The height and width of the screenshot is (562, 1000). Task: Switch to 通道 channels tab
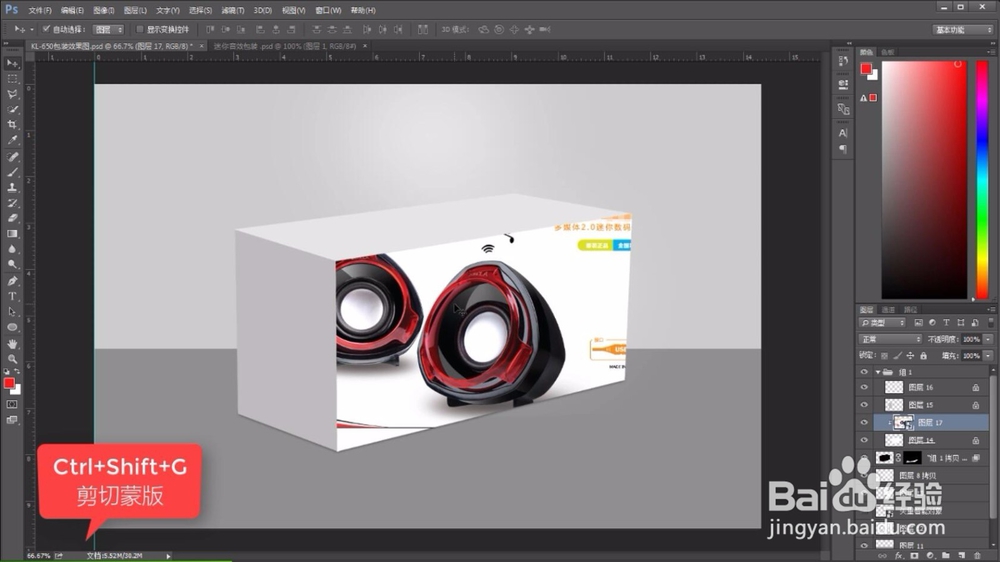[888, 309]
